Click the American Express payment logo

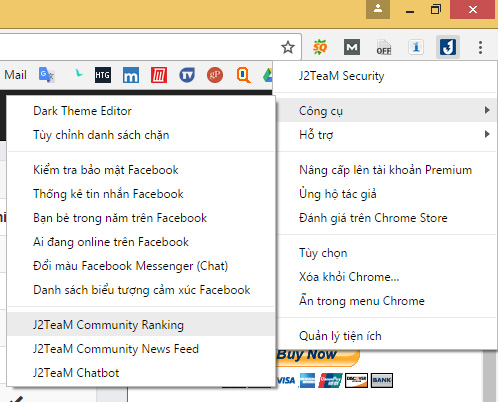point(307,380)
